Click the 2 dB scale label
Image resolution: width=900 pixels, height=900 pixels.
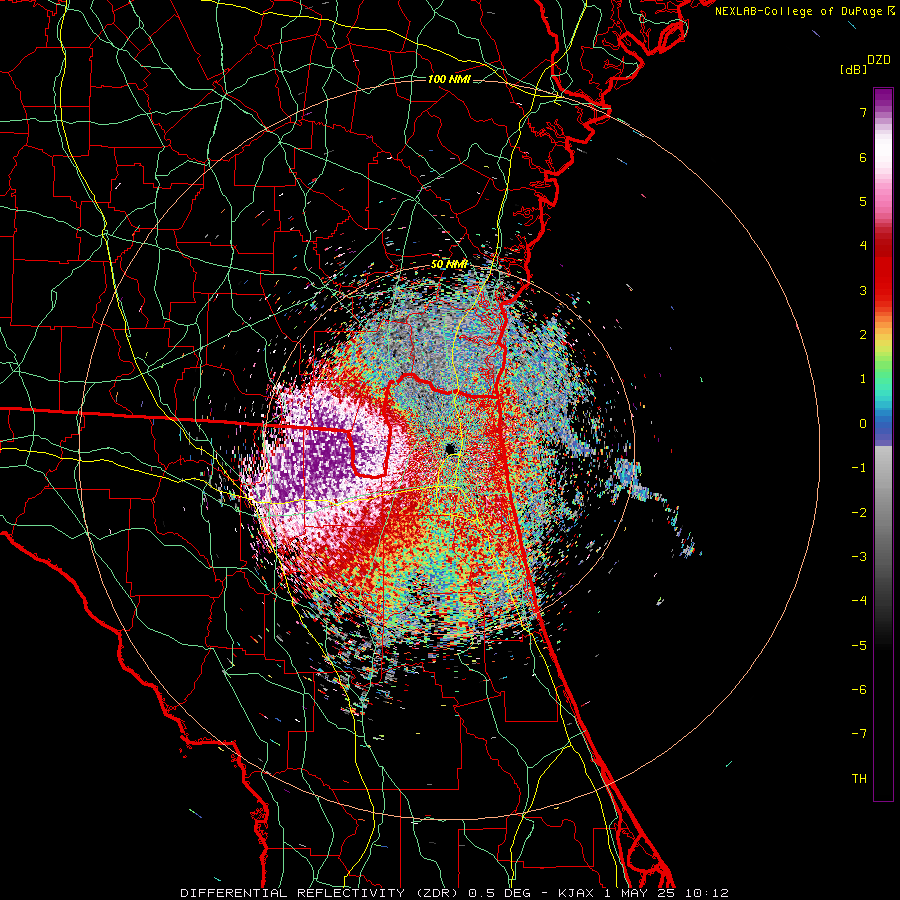click(863, 335)
